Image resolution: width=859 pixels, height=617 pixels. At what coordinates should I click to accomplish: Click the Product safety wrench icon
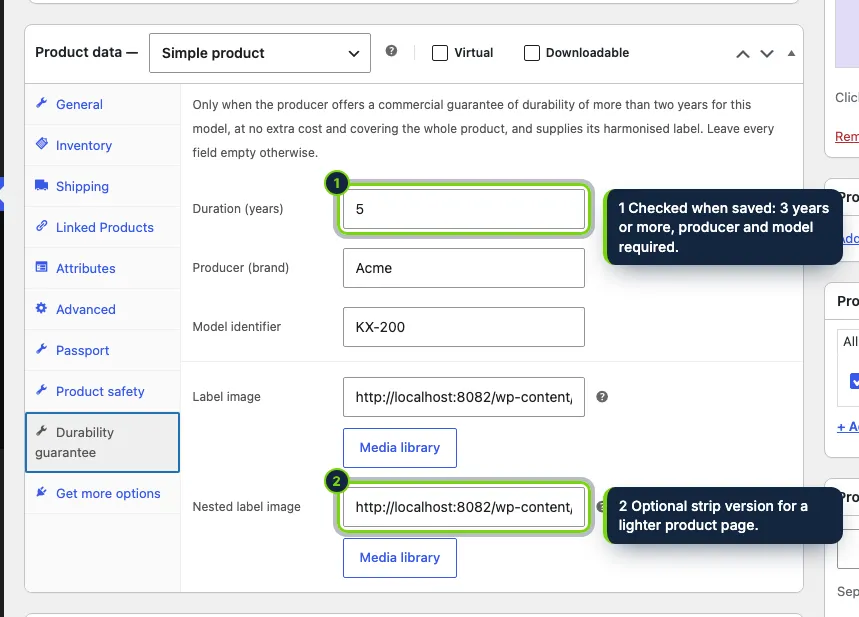(42, 390)
